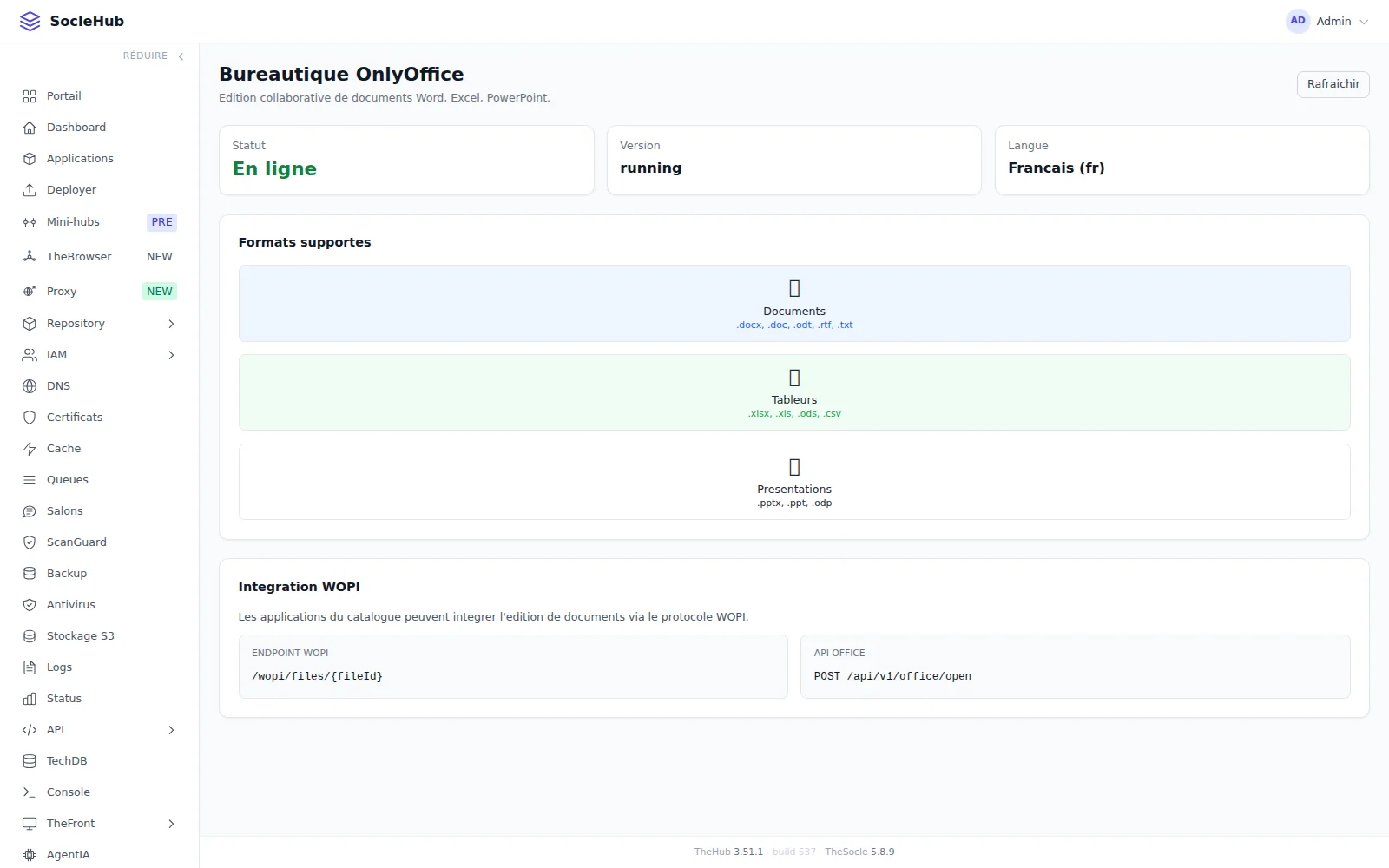Open TechDB in sidebar

coord(99,761)
